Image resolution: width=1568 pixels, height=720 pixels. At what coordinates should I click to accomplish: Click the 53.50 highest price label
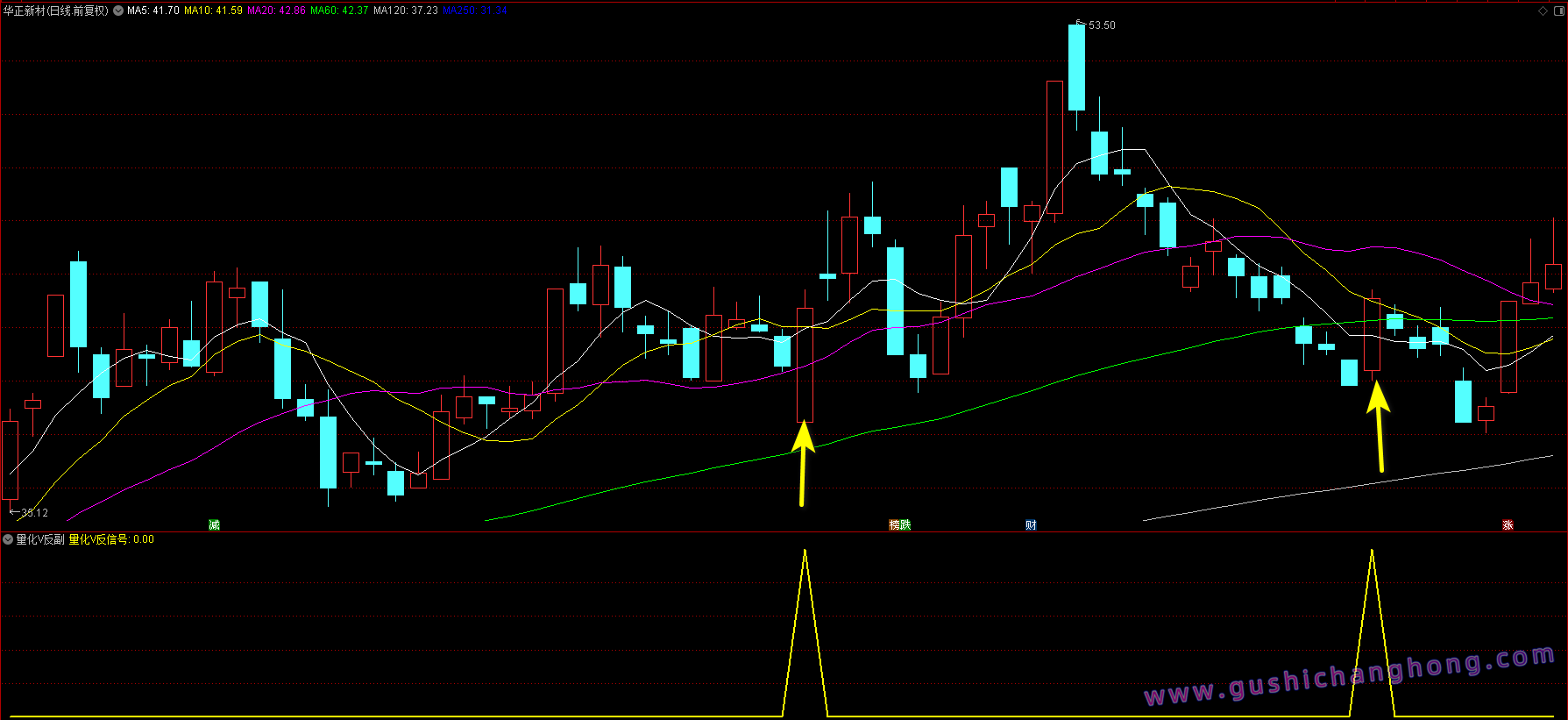point(1102,25)
